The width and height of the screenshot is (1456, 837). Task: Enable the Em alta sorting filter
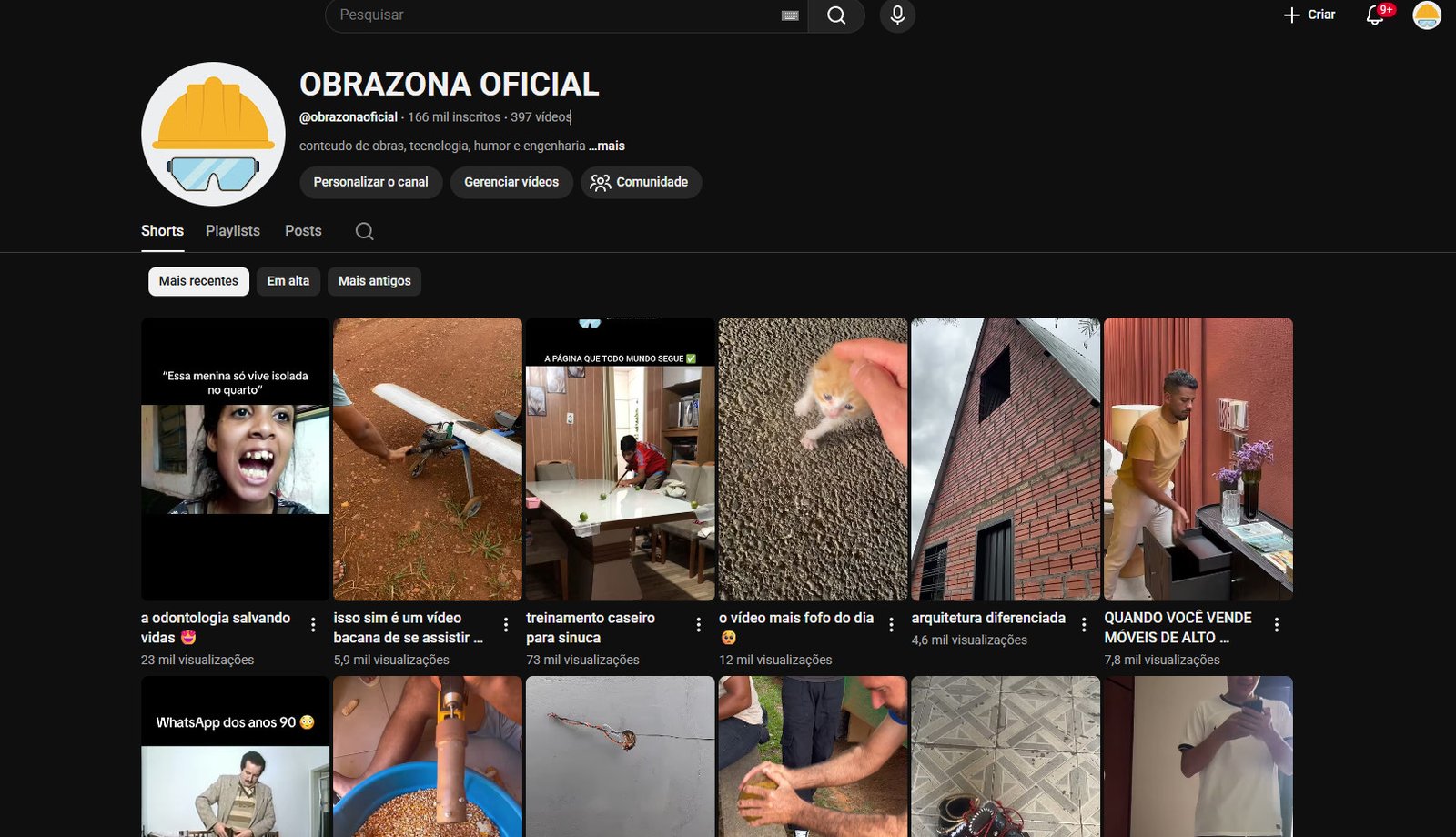click(x=288, y=281)
